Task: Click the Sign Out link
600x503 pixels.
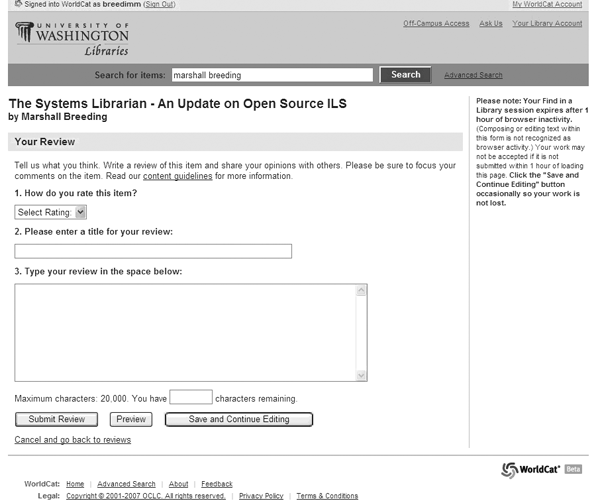Action: tap(158, 5)
